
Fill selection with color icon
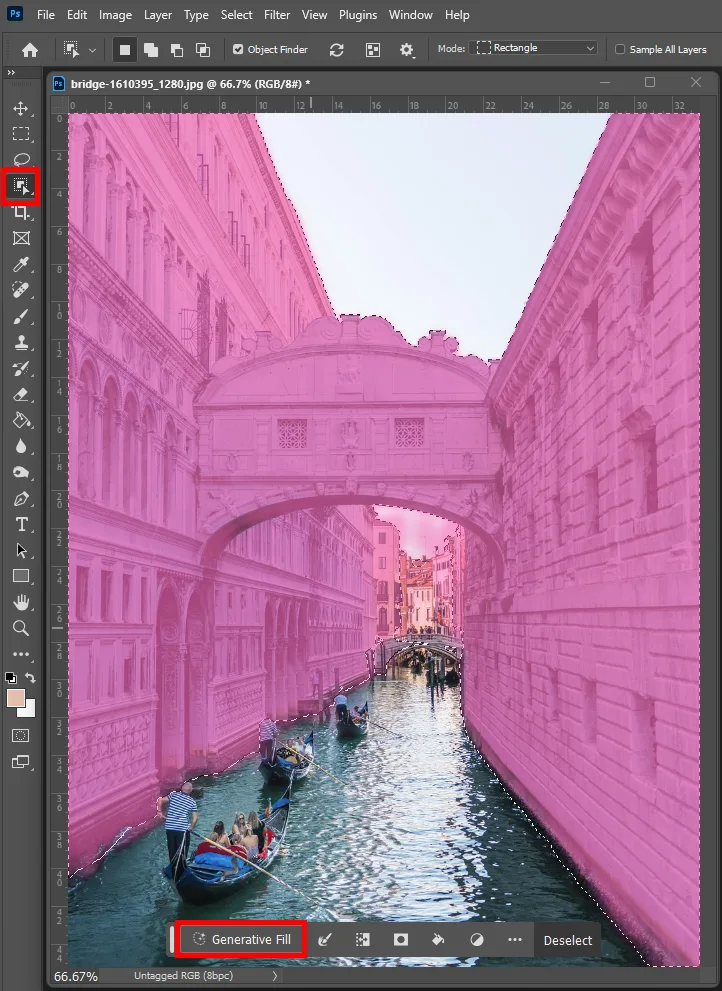coord(438,940)
